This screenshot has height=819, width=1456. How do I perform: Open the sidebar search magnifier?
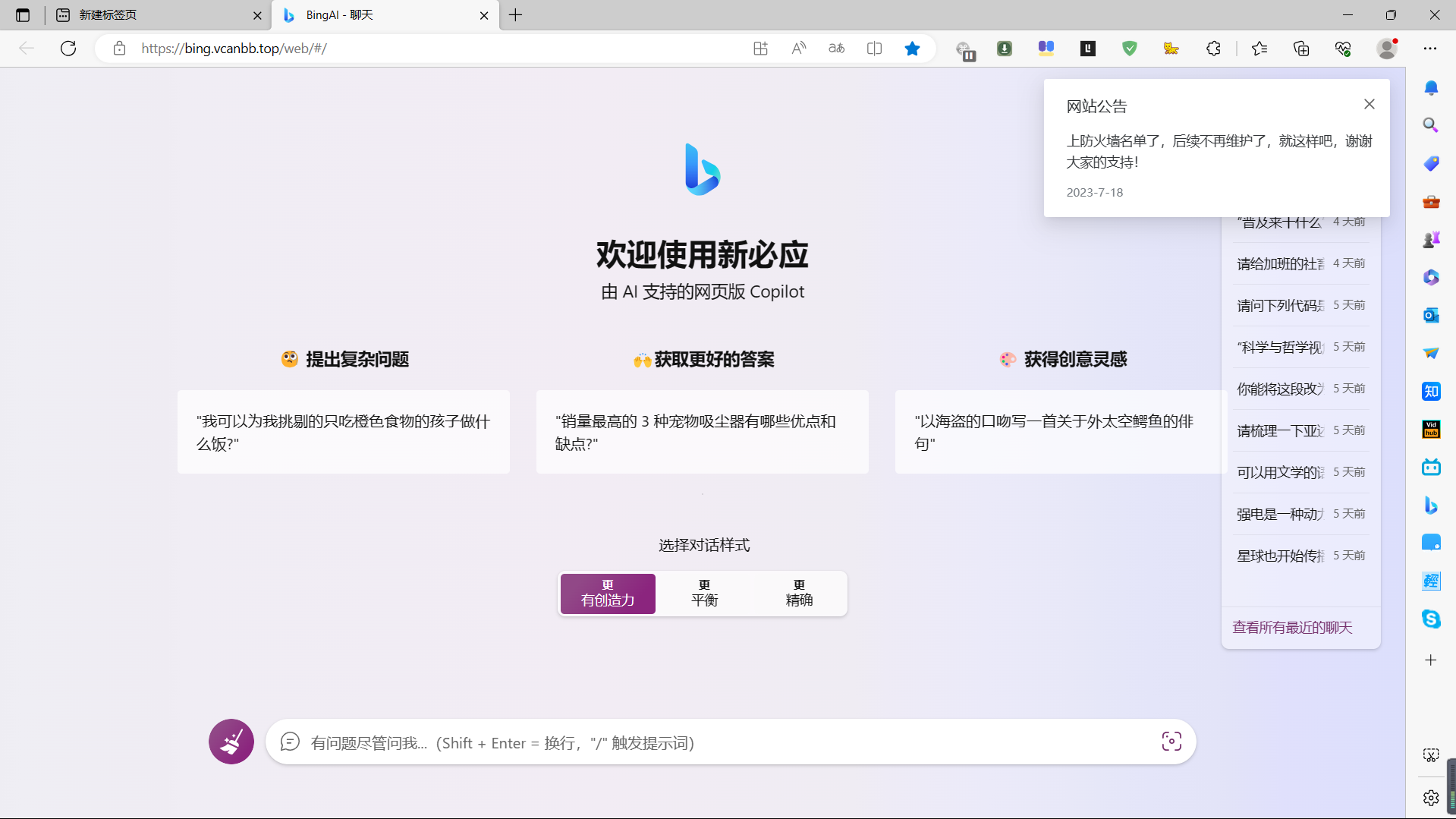pyautogui.click(x=1431, y=125)
